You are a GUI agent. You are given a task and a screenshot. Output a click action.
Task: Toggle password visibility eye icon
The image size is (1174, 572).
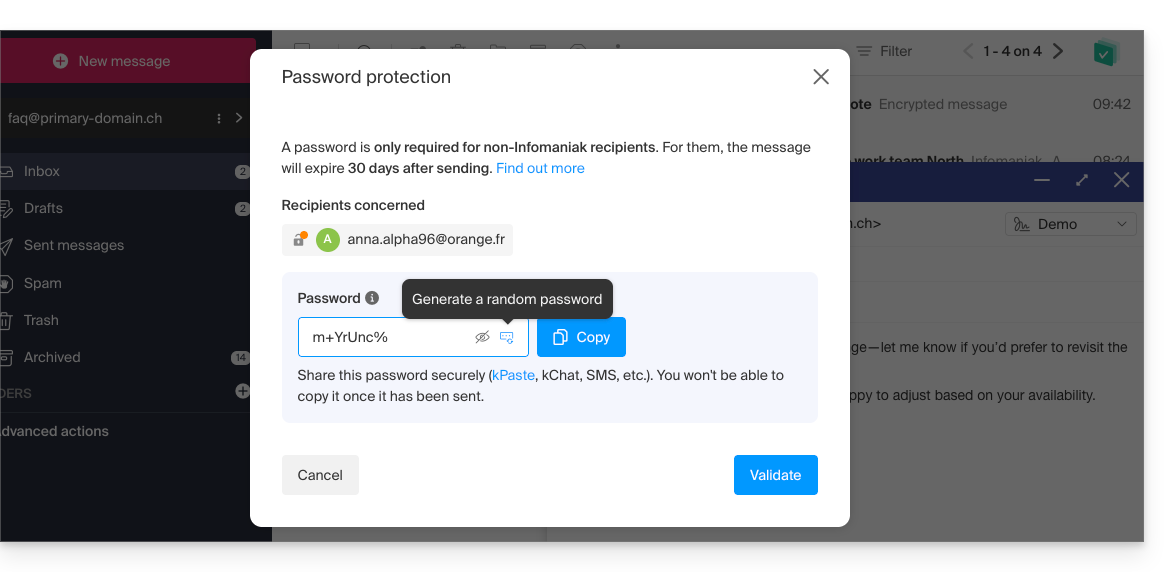(482, 337)
